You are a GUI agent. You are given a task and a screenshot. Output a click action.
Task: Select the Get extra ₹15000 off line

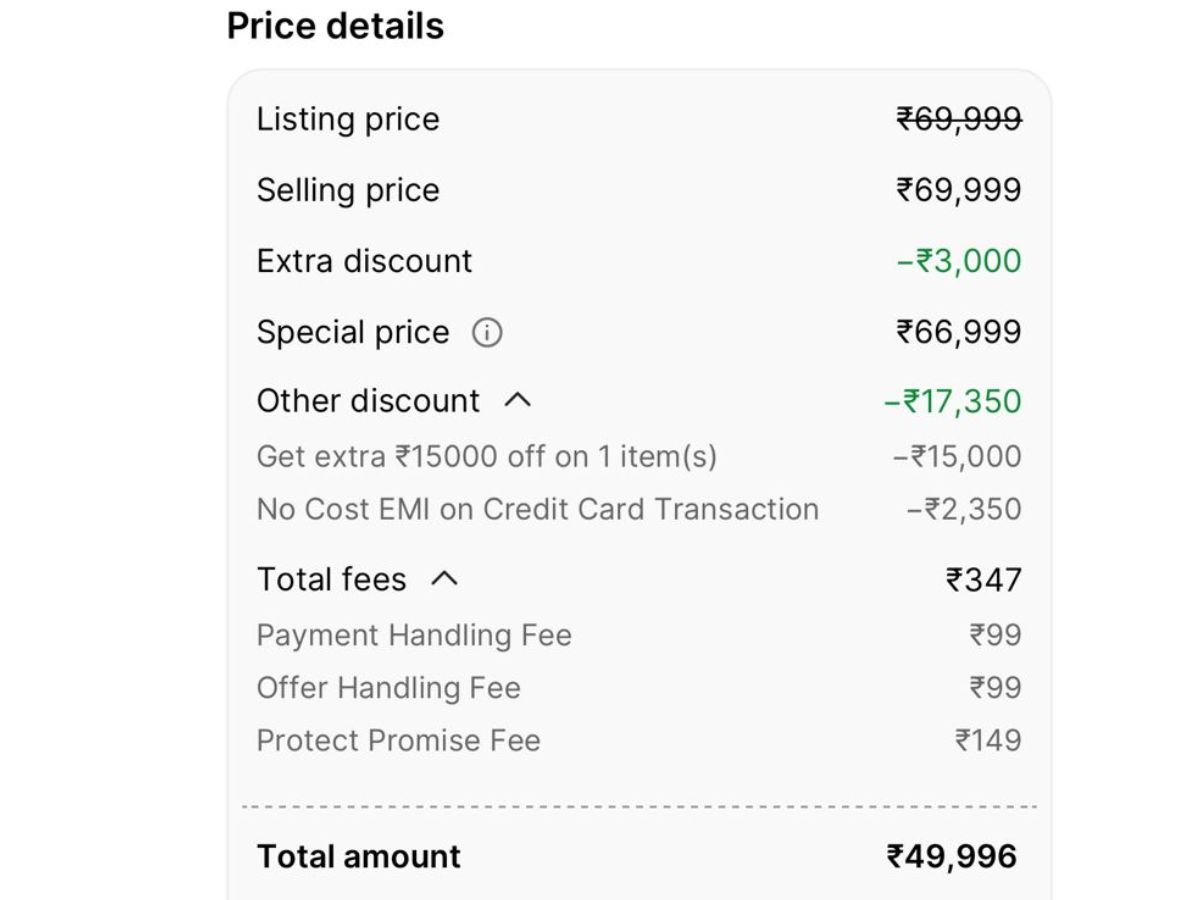486,457
